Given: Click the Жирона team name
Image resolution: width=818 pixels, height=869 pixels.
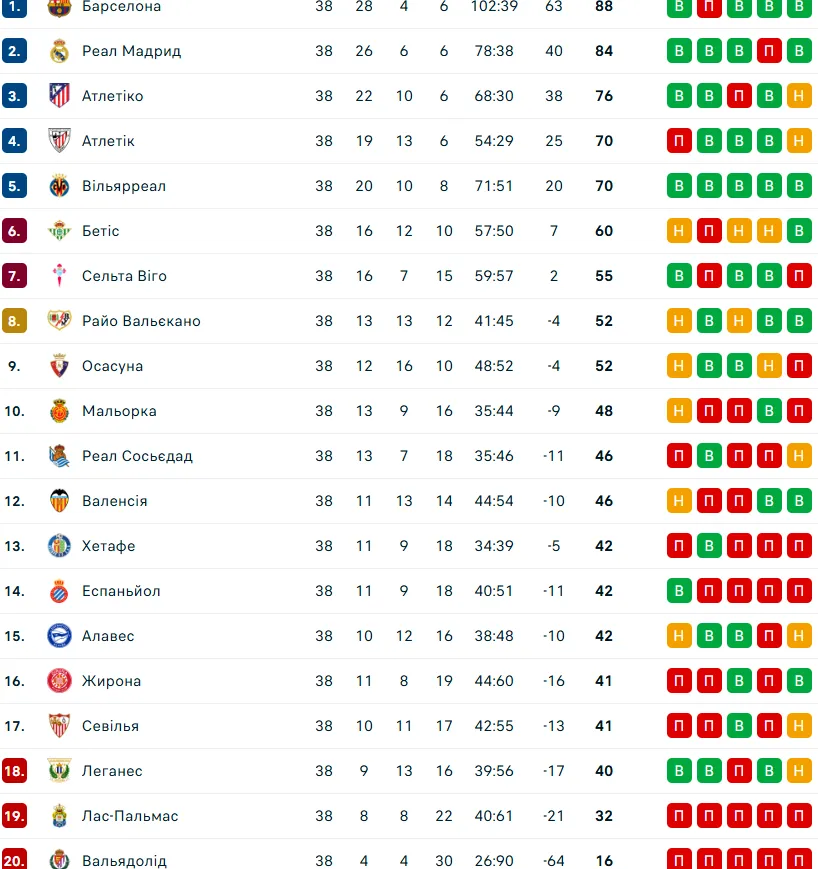Looking at the screenshot, I should click(111, 681).
